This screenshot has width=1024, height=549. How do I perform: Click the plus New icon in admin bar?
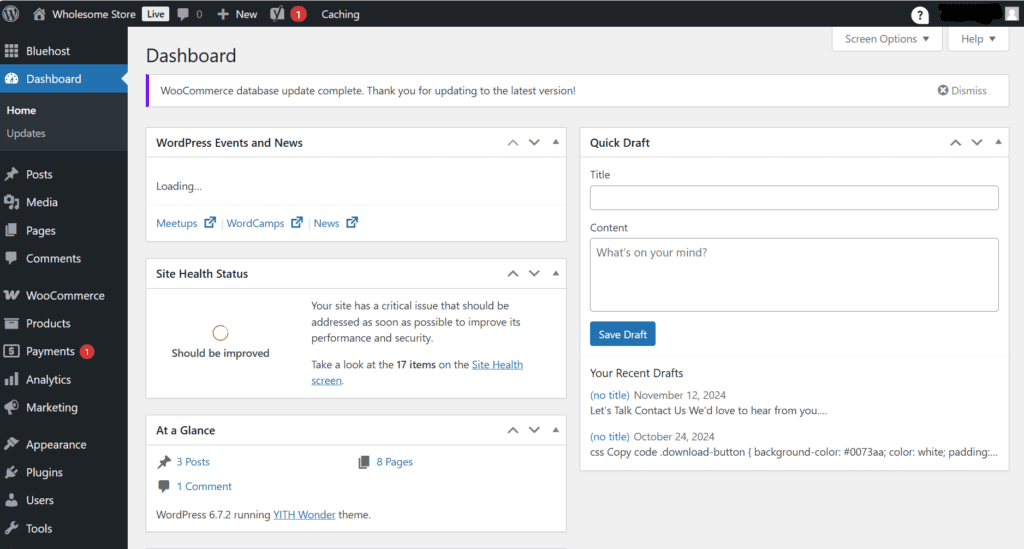[223, 14]
